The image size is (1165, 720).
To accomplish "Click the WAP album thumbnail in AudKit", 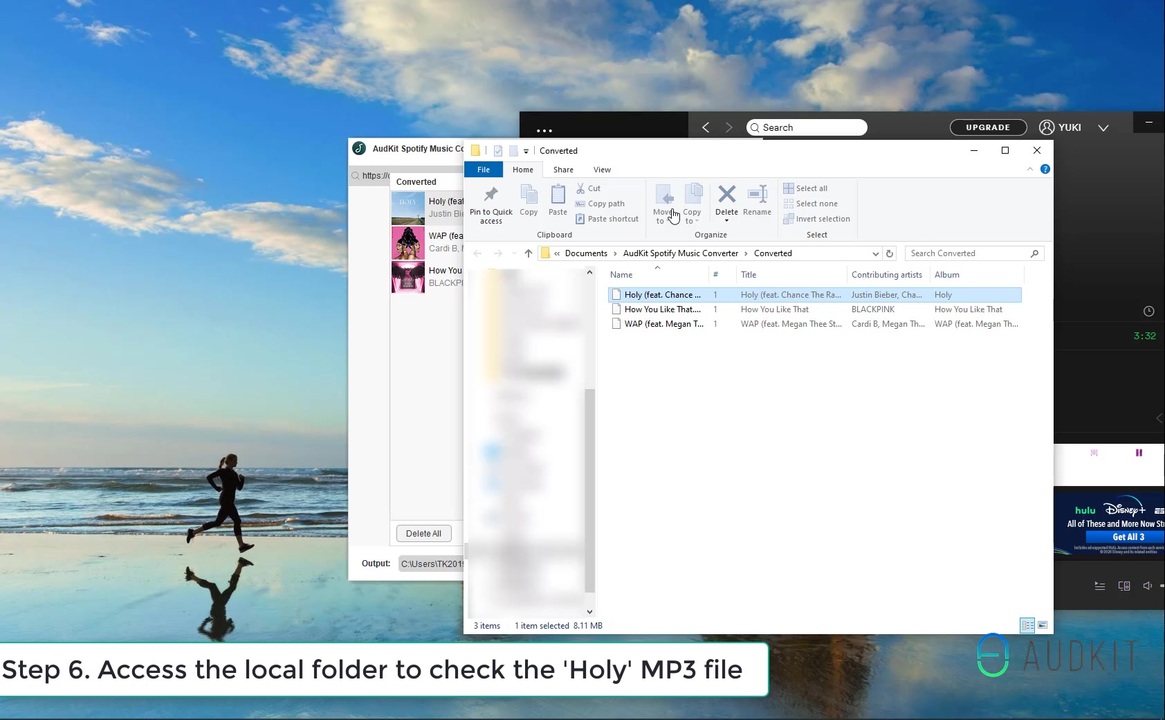I will [408, 243].
